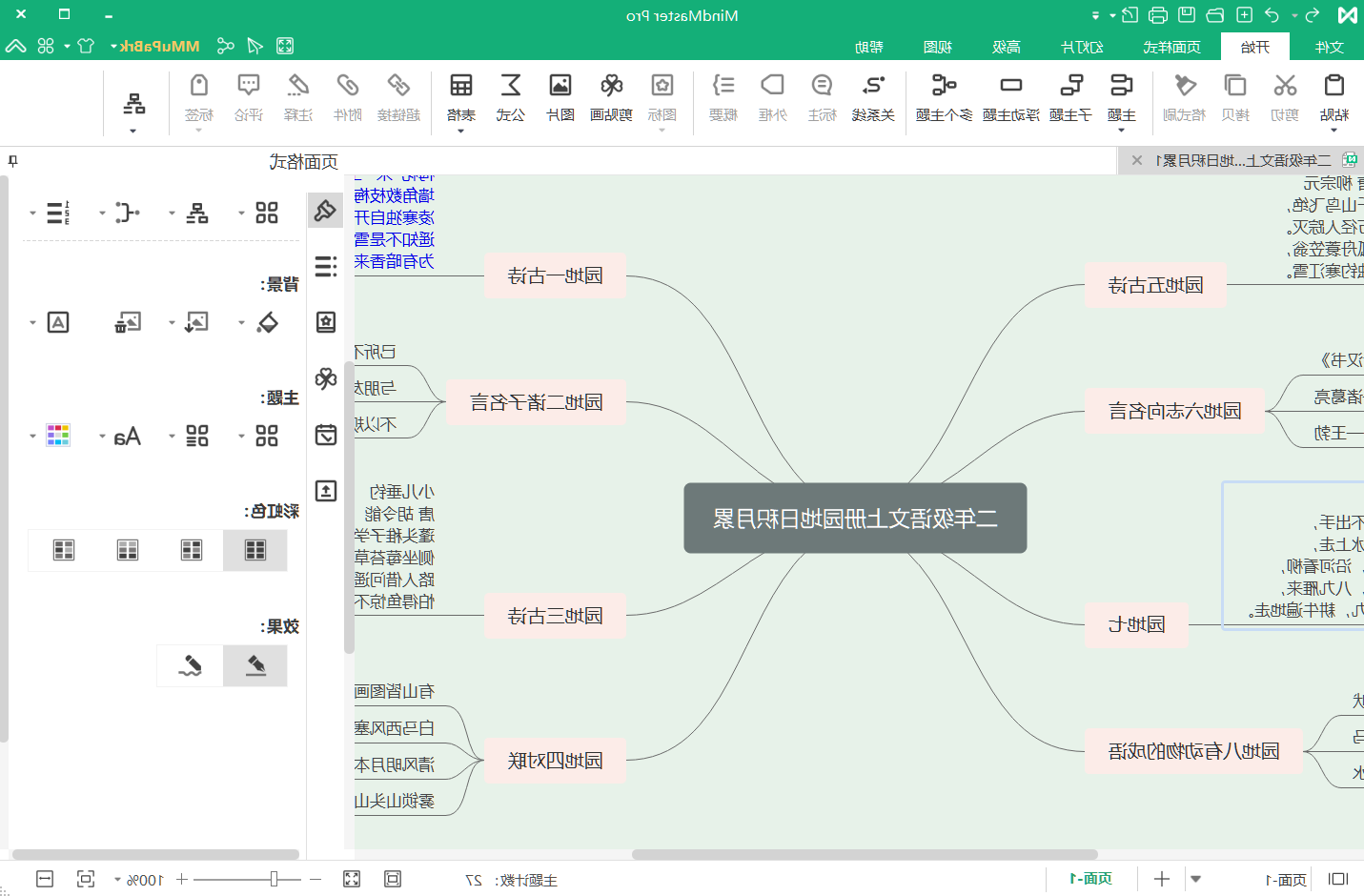Open layout grid dropdown in page format

[x=259, y=213]
